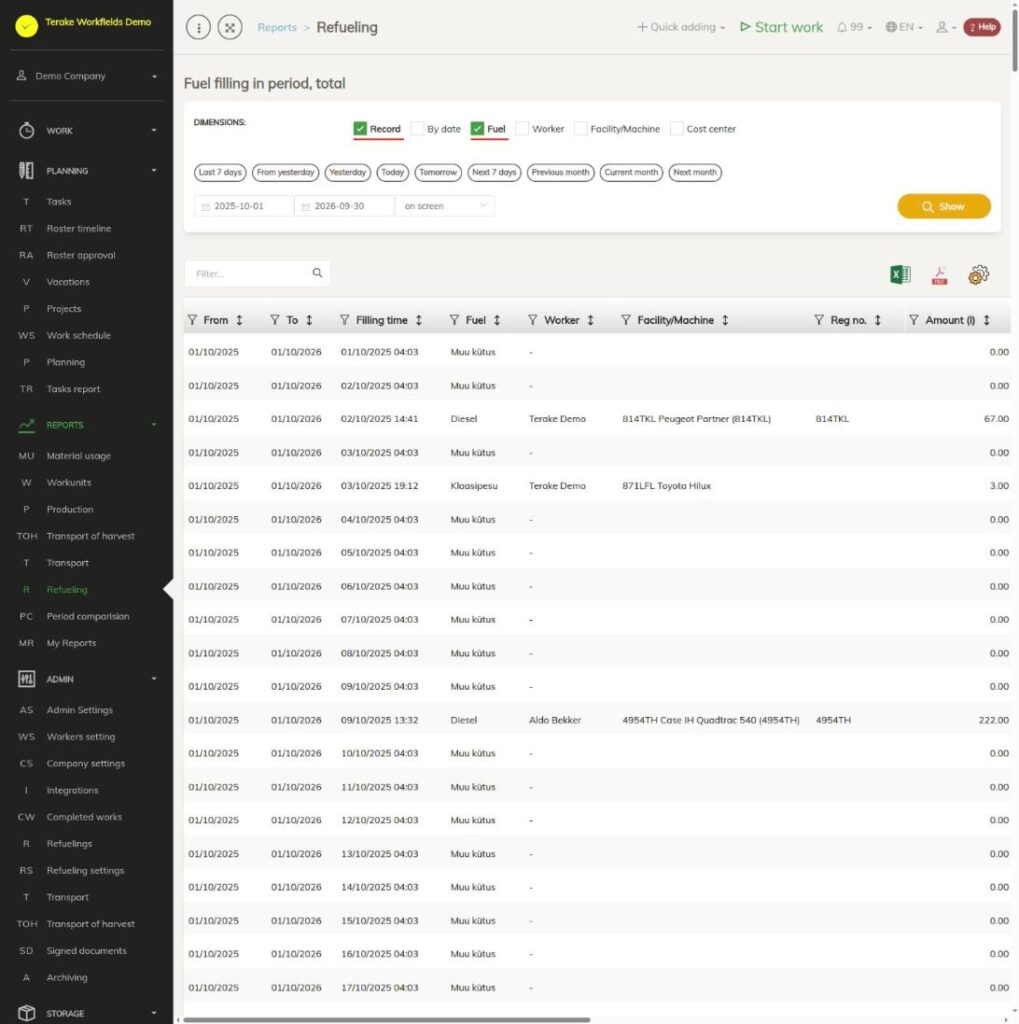The image size is (1019, 1024).
Task: Go to Material usage report
Action: 78,456
